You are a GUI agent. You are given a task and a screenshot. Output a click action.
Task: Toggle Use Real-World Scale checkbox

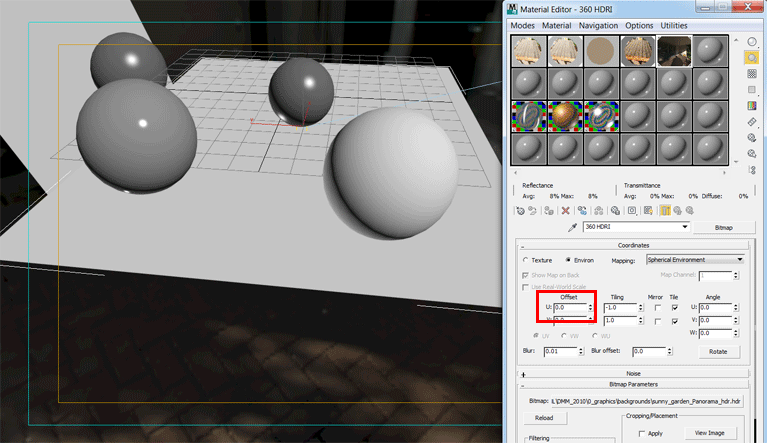click(525, 287)
